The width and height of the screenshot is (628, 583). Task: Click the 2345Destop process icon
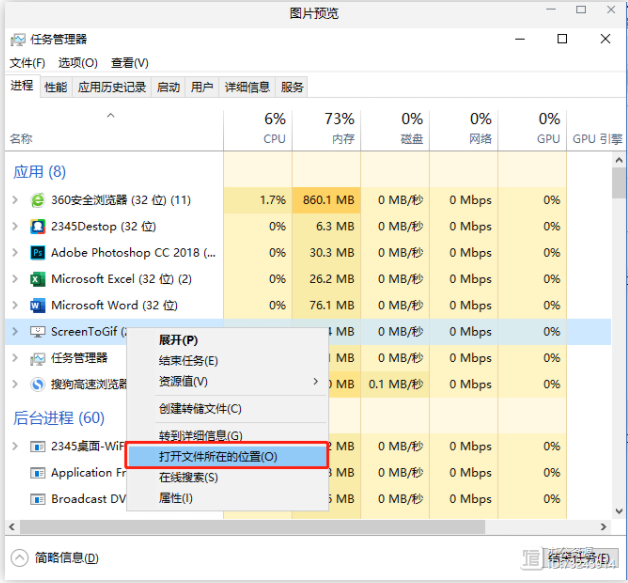coord(38,227)
